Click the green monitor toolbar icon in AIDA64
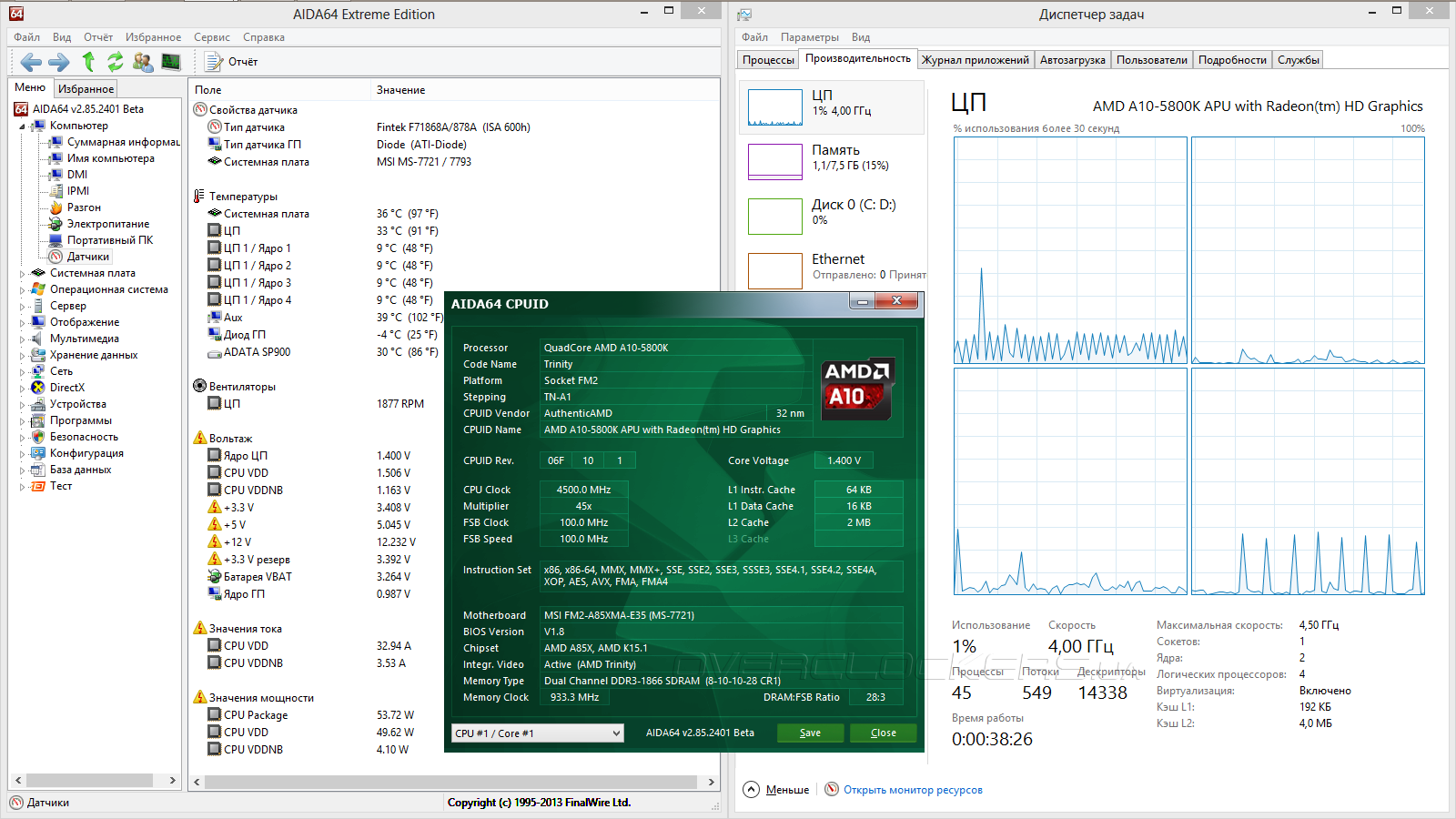 coord(171,62)
